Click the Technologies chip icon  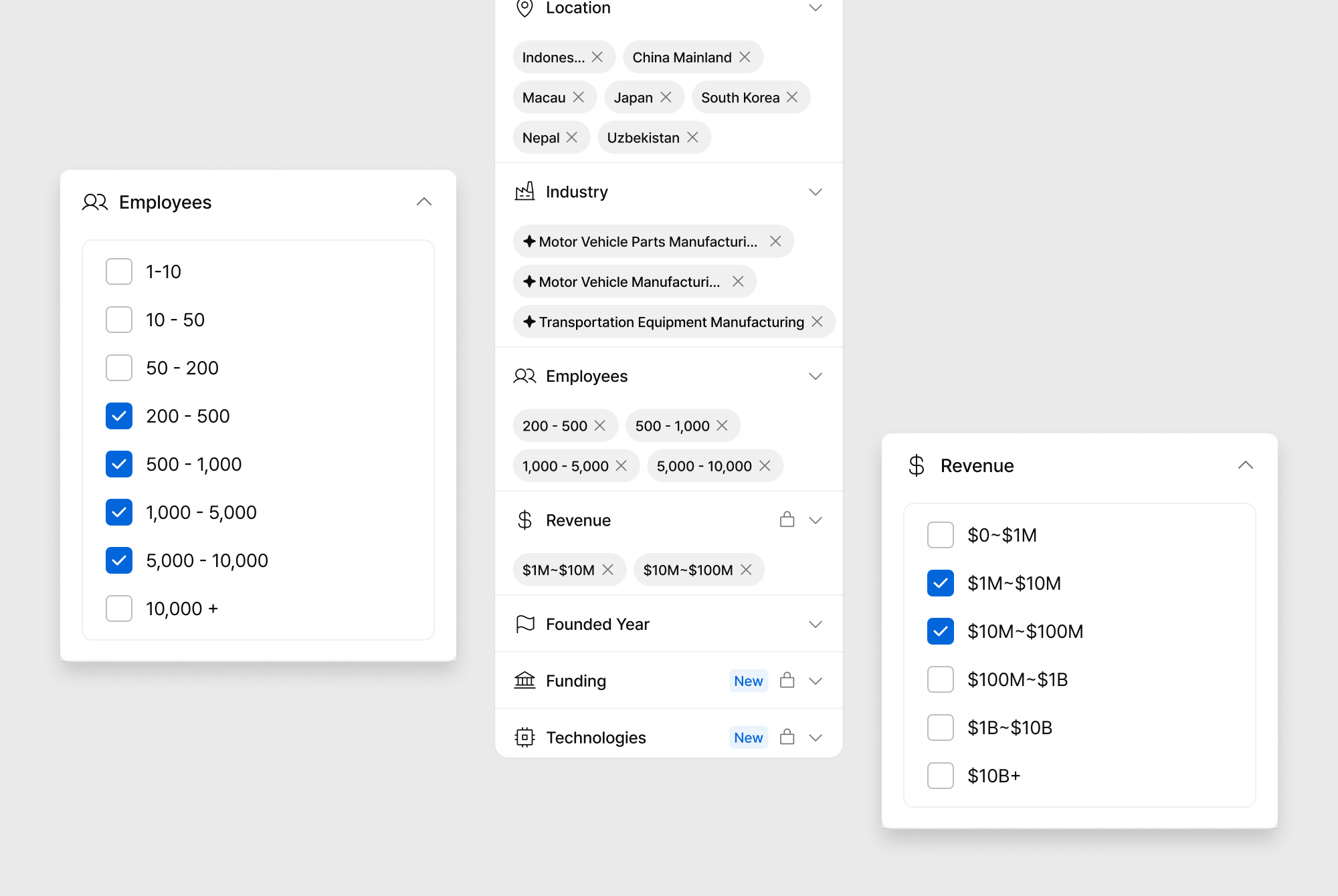(524, 737)
